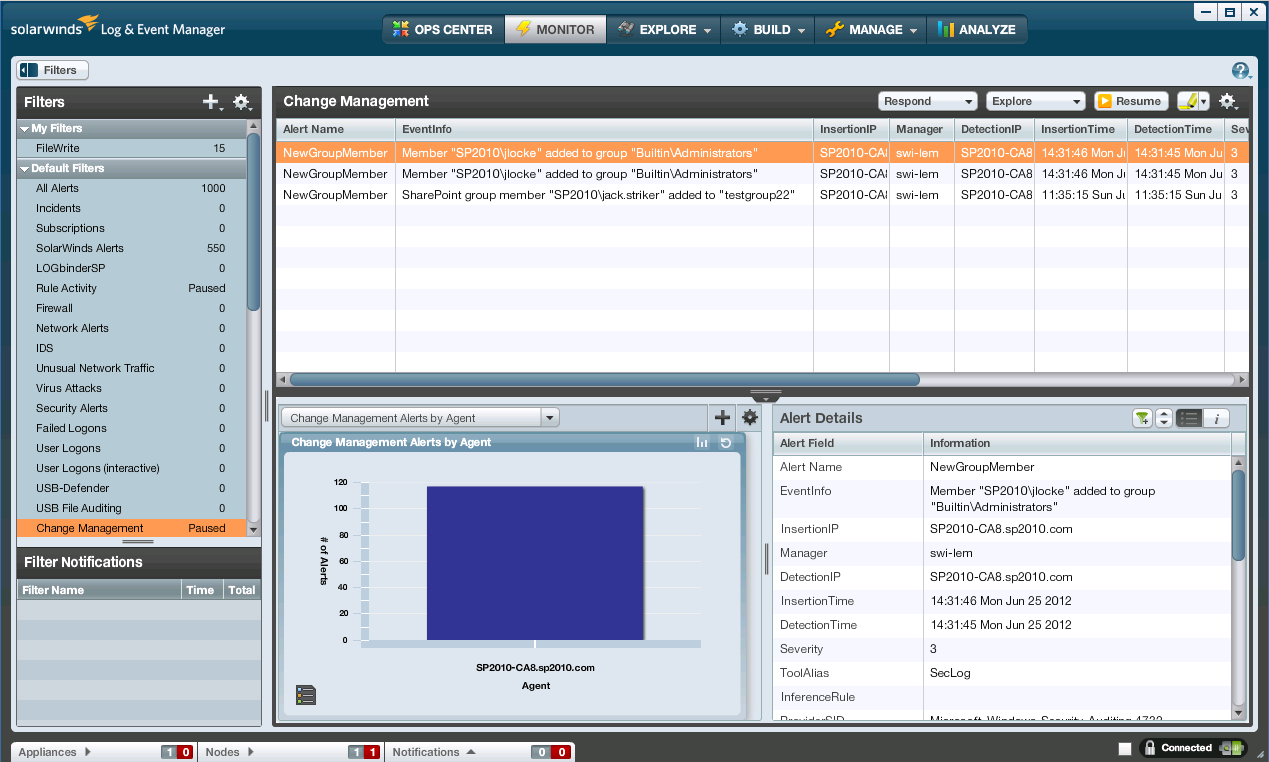Step through alerts with the up/down stepper
This screenshot has width=1269, height=762.
(x=1163, y=419)
